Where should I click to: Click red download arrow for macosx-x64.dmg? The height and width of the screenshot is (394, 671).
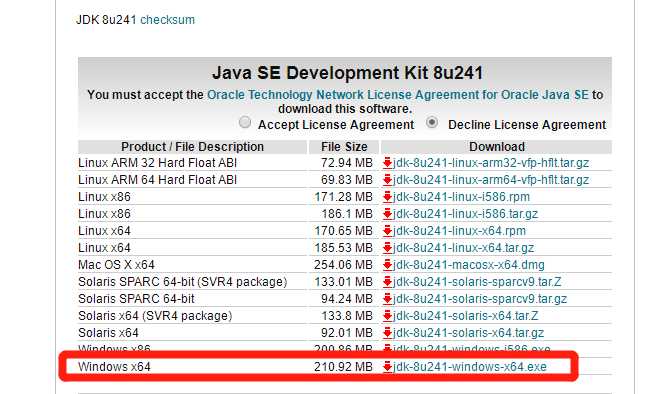pos(387,265)
